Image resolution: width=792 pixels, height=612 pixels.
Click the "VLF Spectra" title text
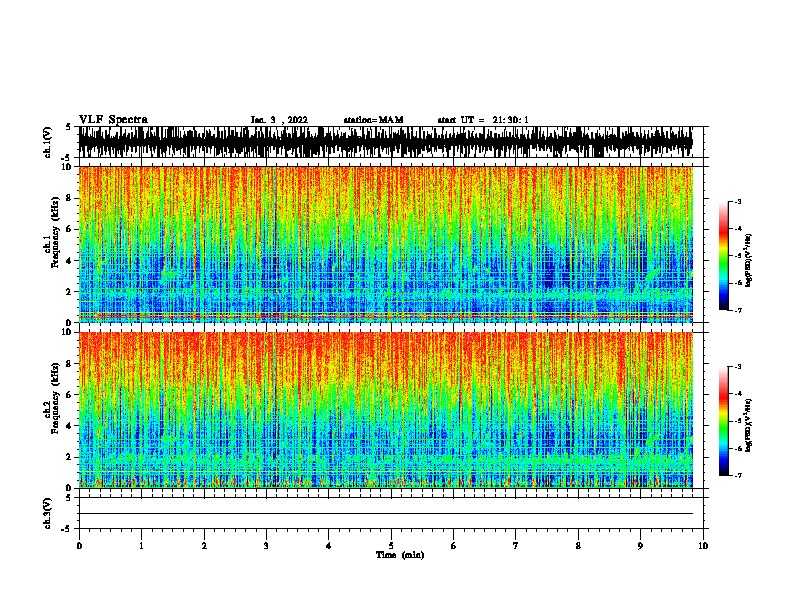click(113, 120)
